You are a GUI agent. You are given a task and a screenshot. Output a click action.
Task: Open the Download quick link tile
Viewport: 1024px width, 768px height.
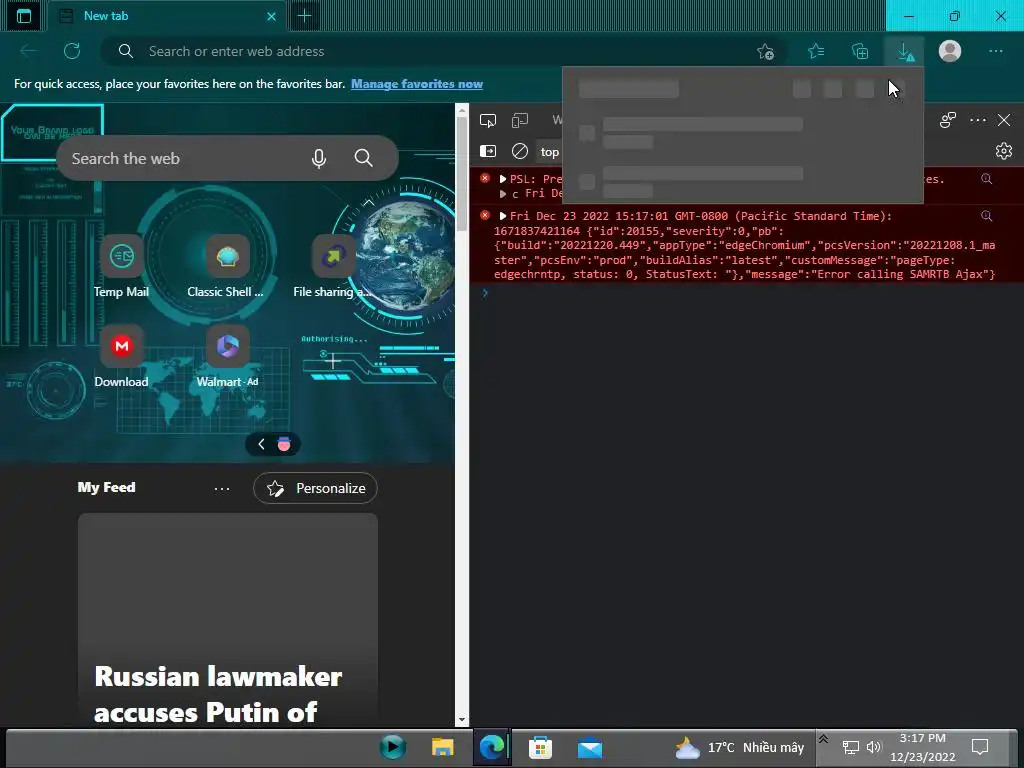[121, 357]
